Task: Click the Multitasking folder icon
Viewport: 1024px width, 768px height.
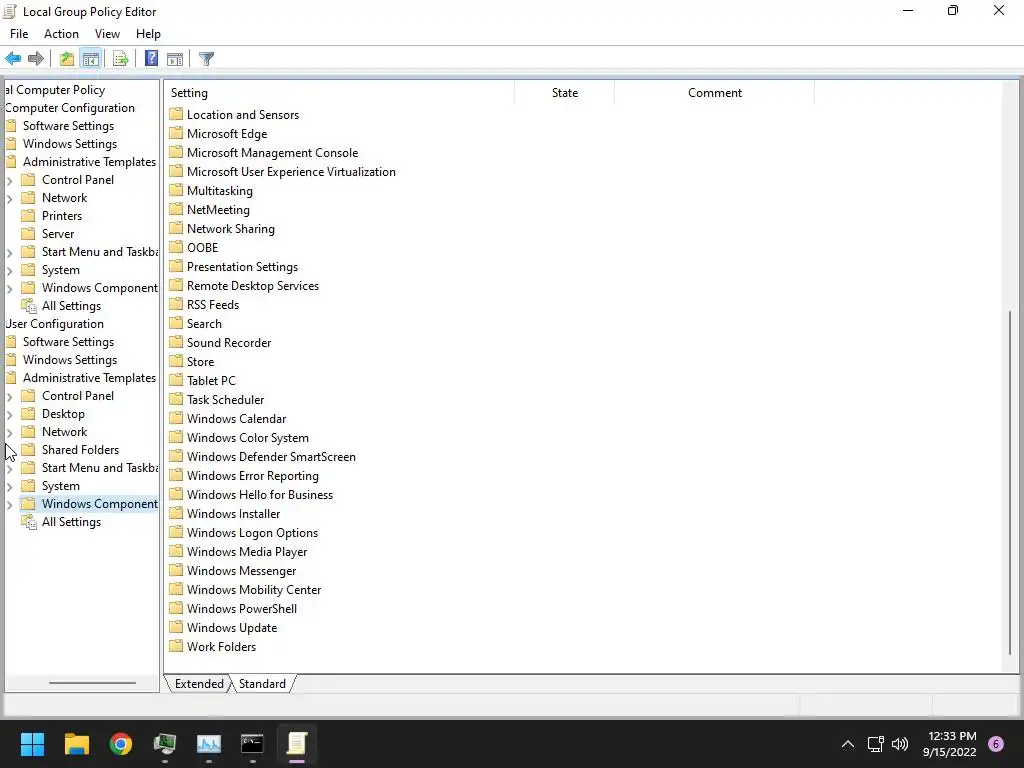Action: [176, 190]
